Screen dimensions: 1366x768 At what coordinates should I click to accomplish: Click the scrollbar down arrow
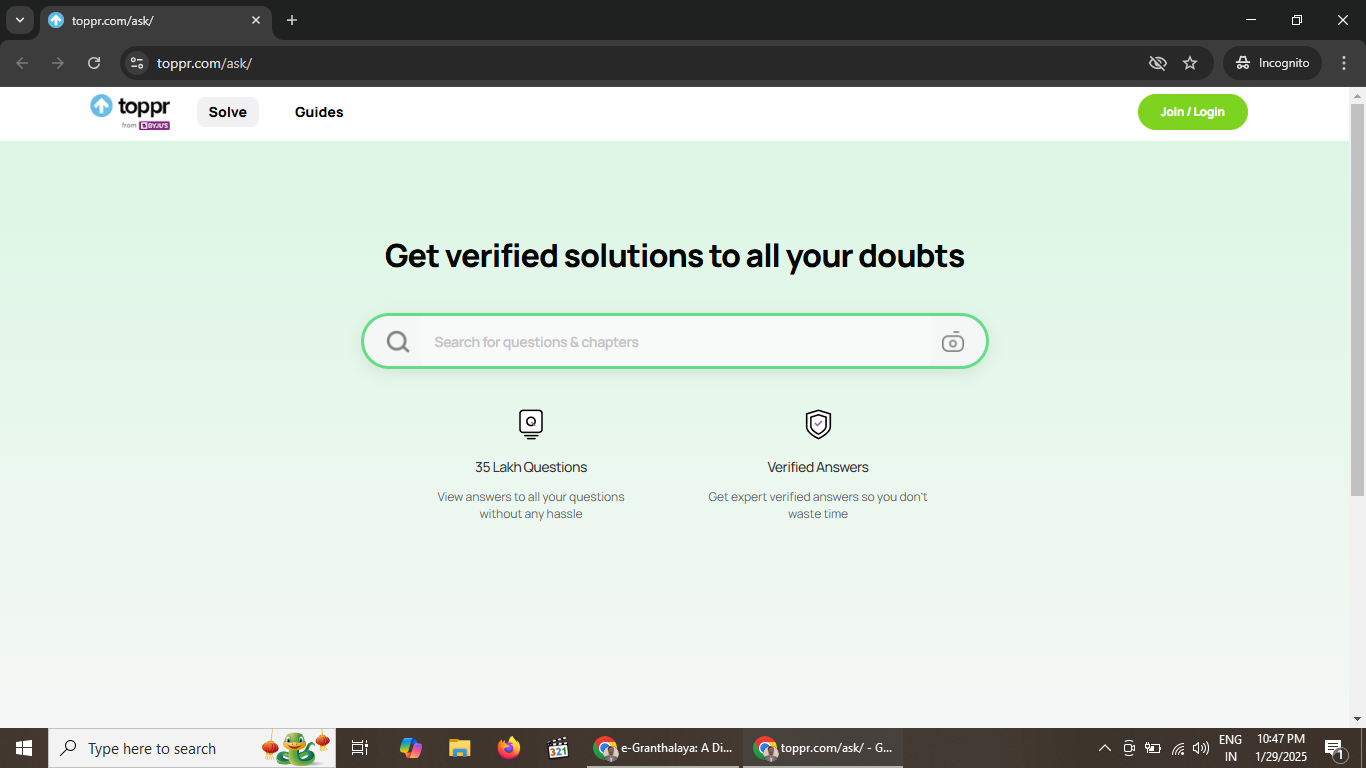(1357, 718)
